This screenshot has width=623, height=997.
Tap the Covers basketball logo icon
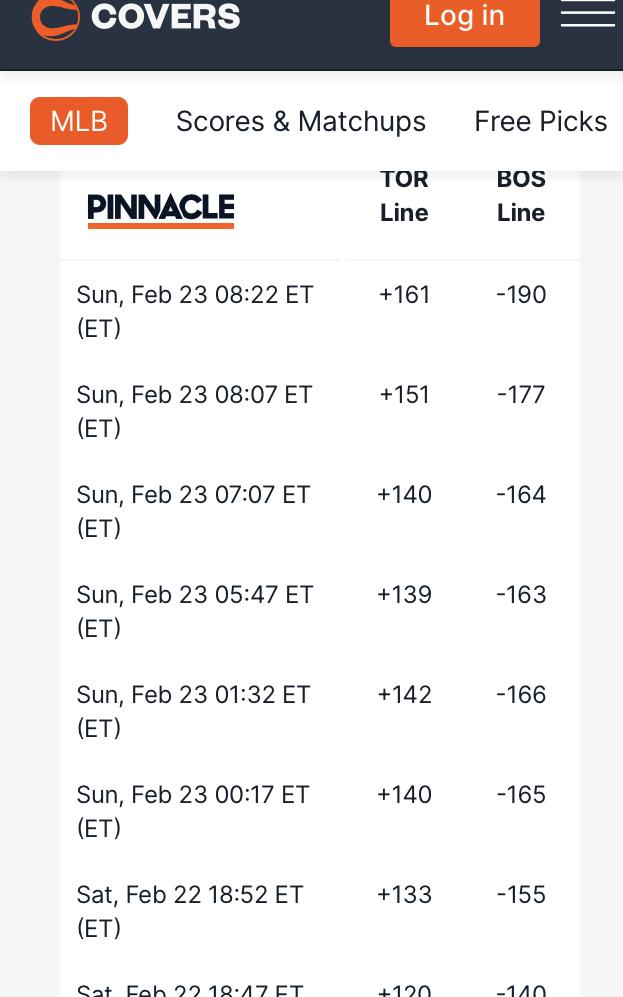tap(56, 19)
